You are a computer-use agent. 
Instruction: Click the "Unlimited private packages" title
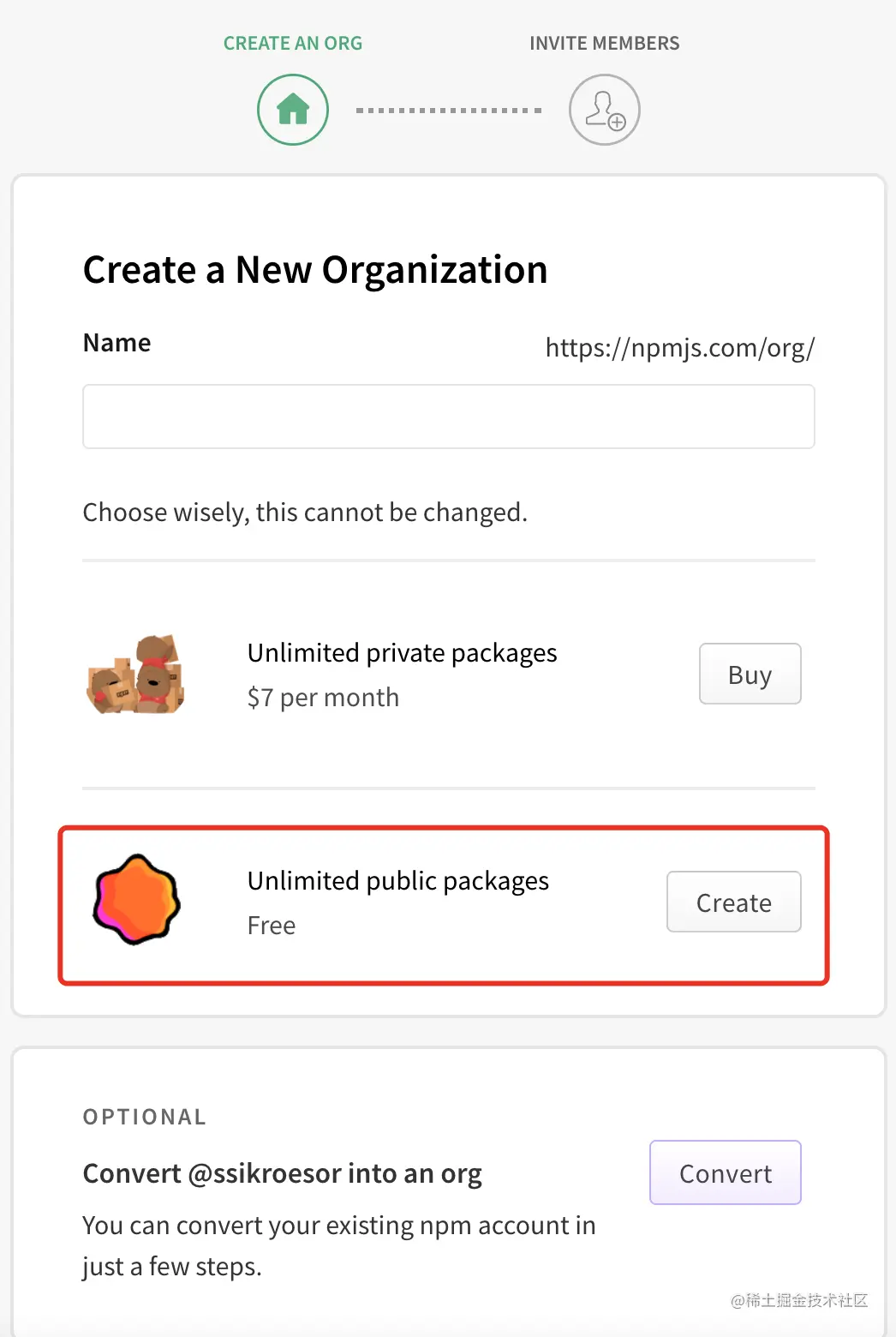click(x=402, y=653)
